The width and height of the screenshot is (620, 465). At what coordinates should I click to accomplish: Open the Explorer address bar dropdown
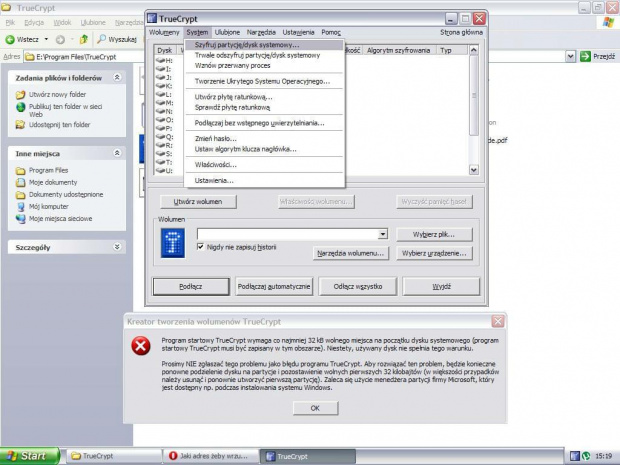click(x=570, y=57)
